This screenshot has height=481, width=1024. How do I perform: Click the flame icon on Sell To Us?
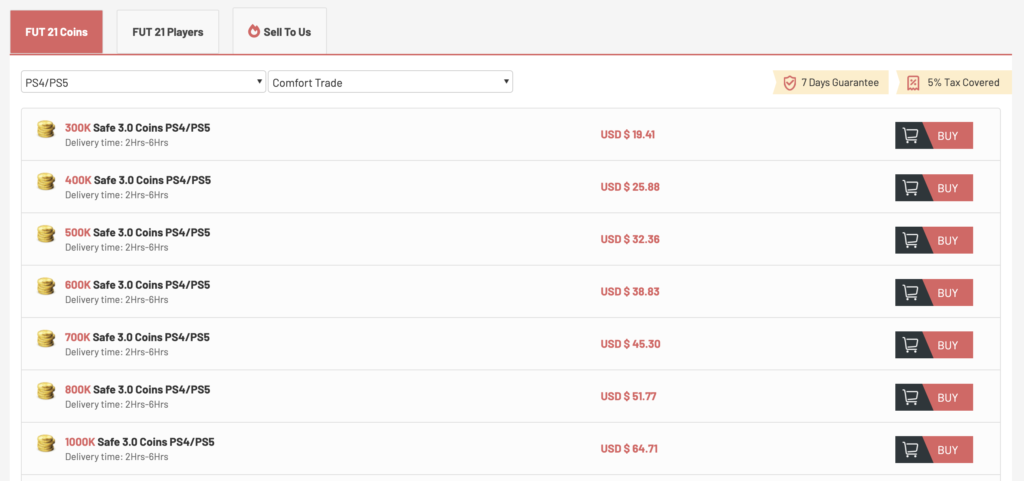point(254,31)
